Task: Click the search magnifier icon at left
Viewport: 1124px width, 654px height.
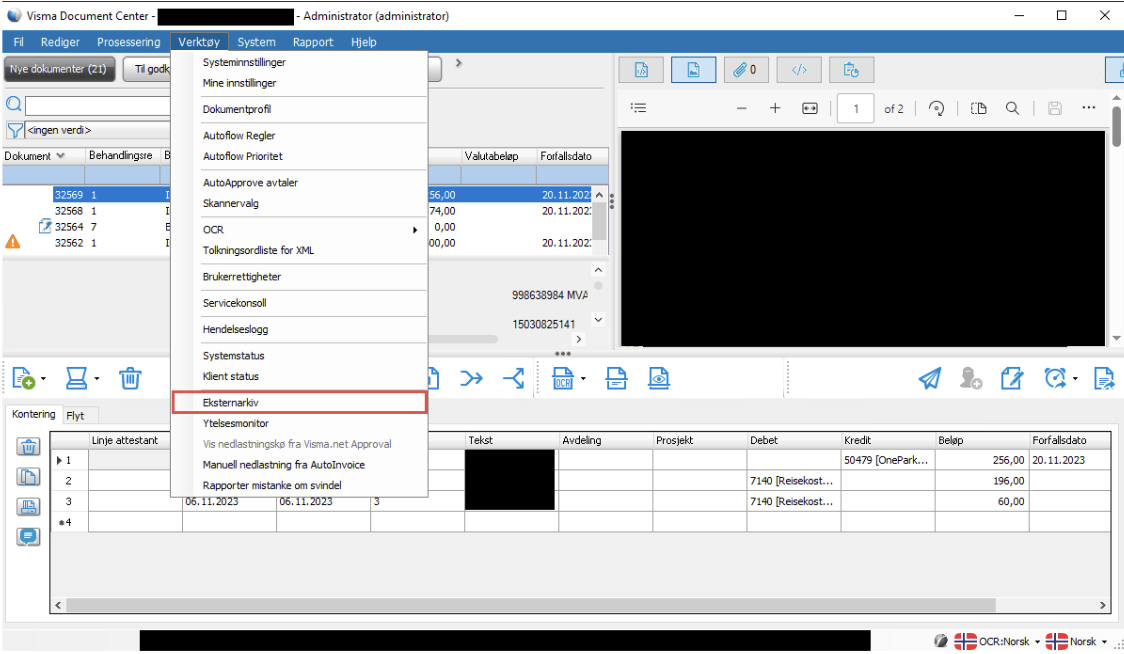Action: [x=14, y=105]
